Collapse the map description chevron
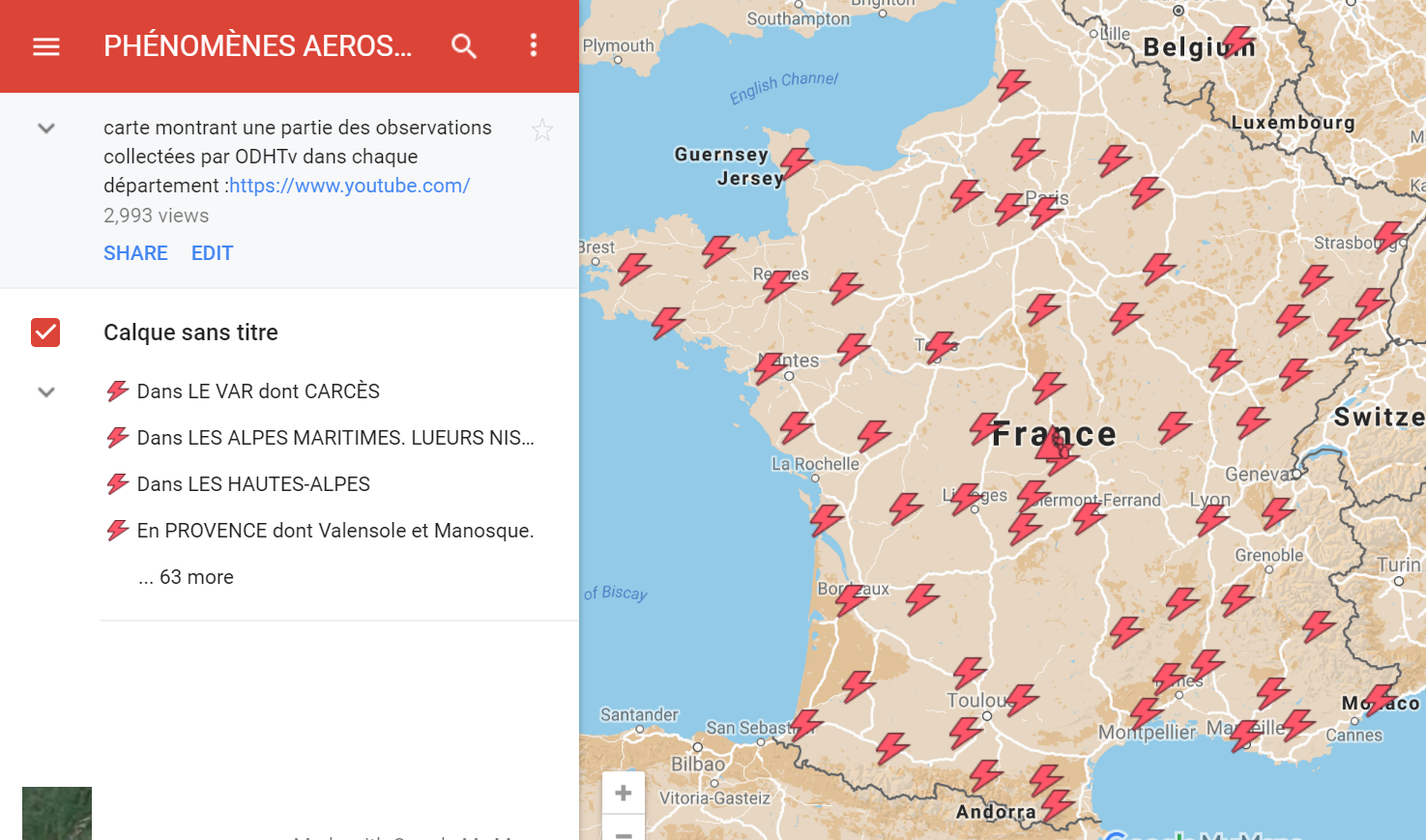 point(45,128)
